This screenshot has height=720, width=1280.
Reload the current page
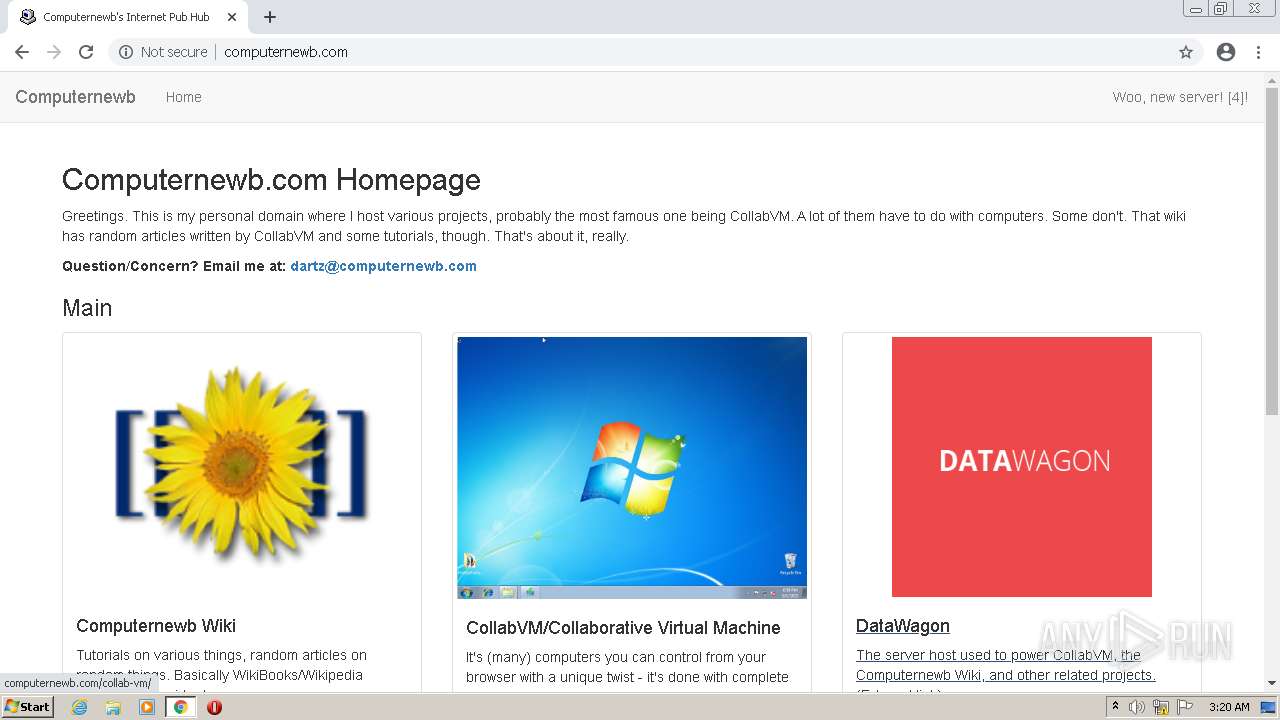pos(86,52)
